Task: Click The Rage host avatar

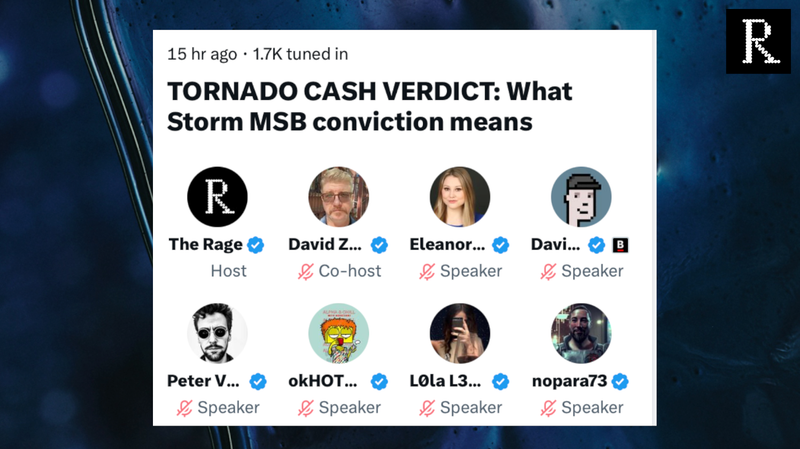Action: pyautogui.click(x=217, y=196)
